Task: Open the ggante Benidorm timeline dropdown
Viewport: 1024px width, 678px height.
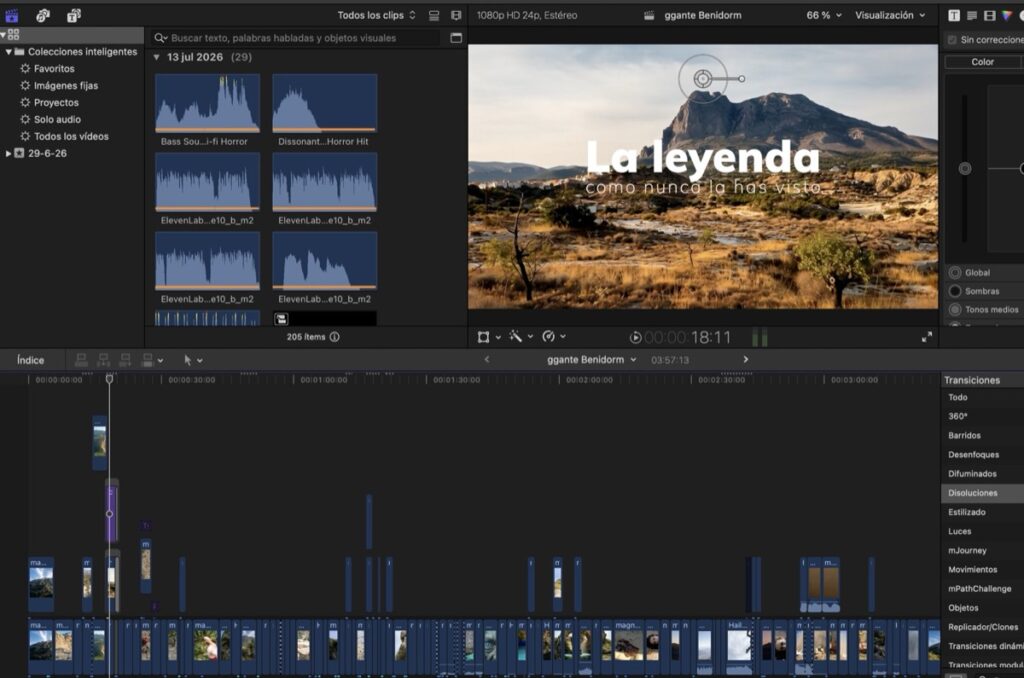Action: click(x=592, y=359)
